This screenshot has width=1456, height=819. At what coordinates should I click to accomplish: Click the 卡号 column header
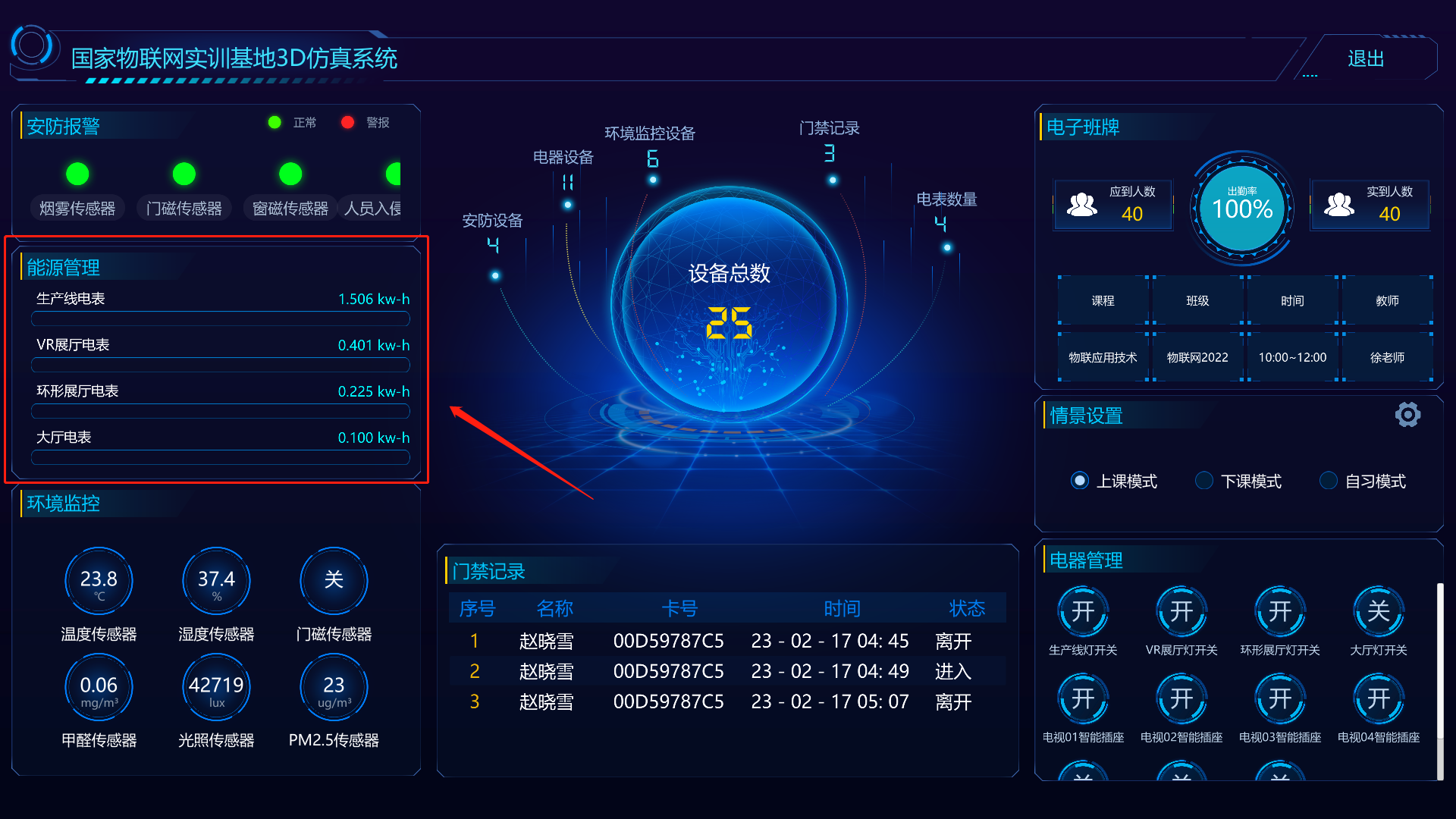point(679,608)
